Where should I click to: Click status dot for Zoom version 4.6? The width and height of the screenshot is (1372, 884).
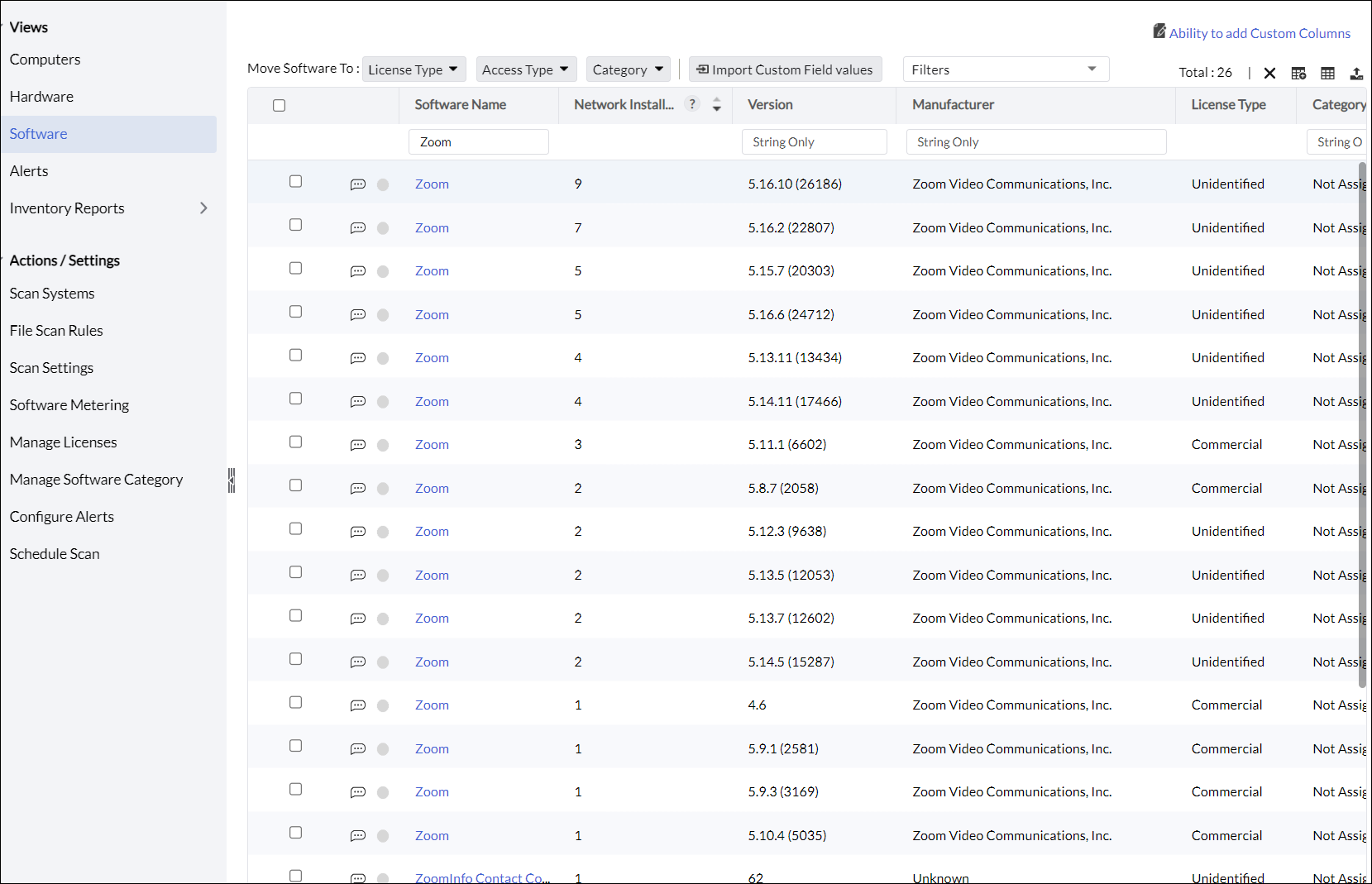pyautogui.click(x=383, y=705)
